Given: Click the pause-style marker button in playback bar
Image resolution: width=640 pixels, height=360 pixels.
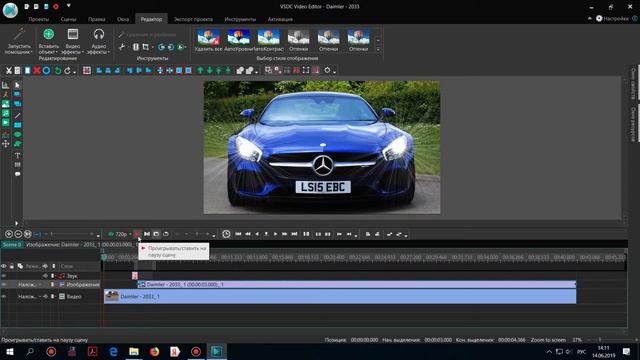Looking at the screenshot, I should (306, 234).
